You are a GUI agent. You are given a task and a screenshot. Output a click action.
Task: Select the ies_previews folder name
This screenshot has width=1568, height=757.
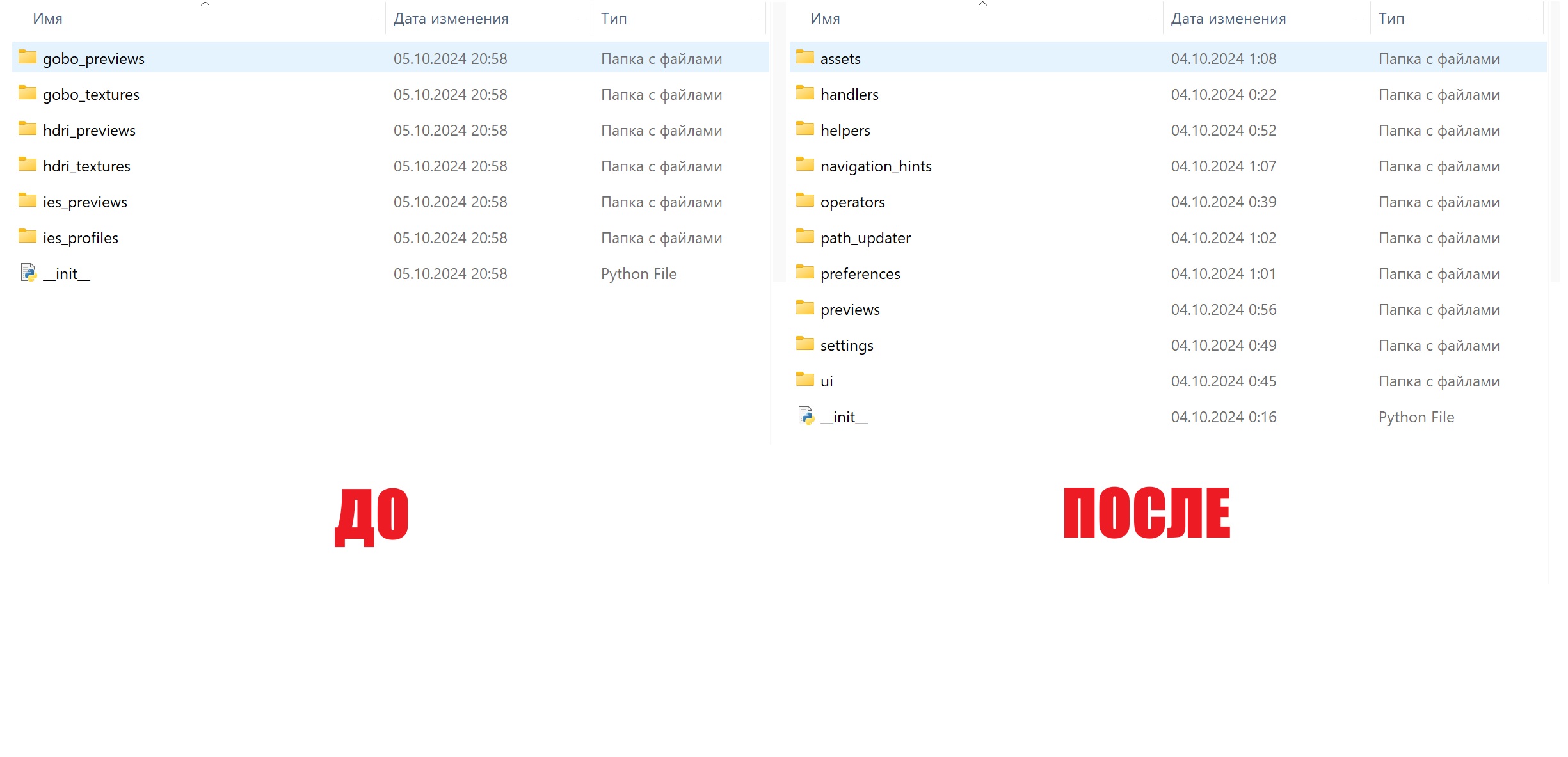point(85,202)
